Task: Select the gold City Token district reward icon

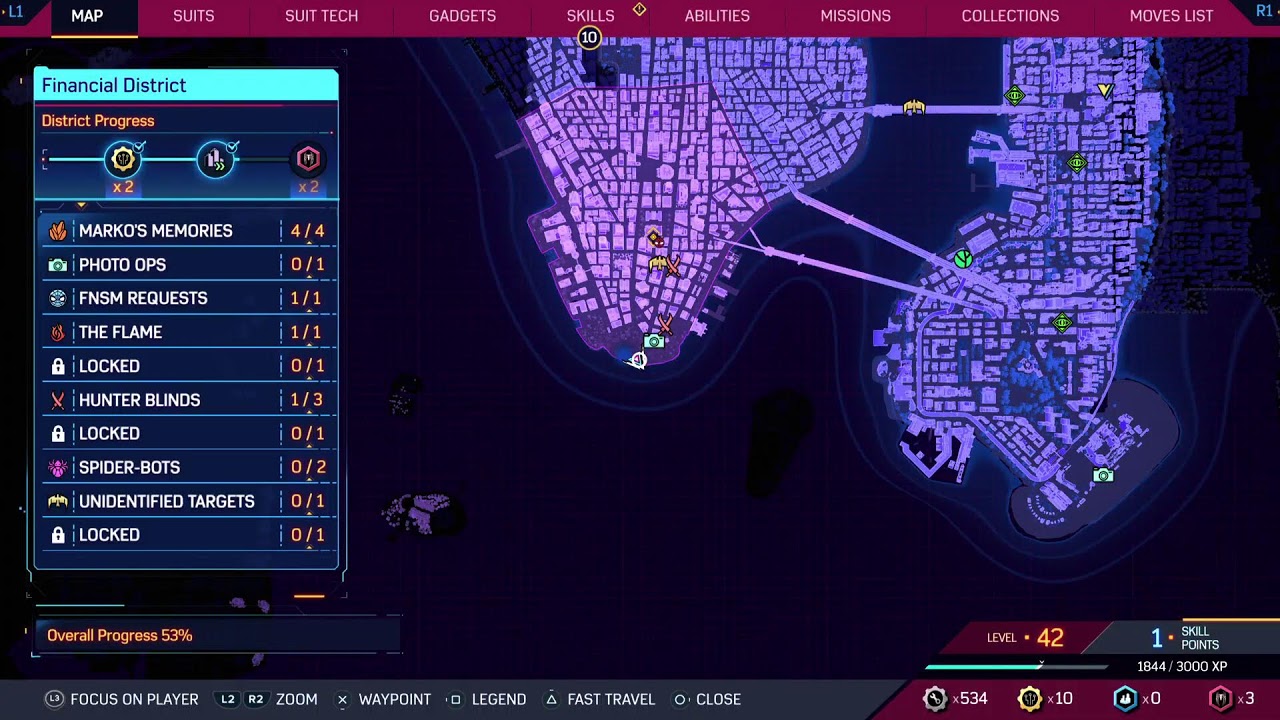Action: 123,159
